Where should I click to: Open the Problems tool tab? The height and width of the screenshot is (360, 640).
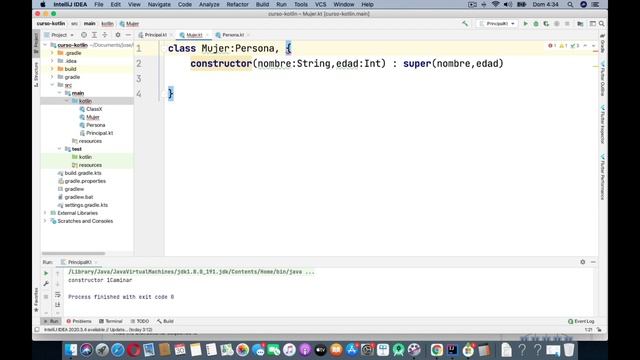[79, 321]
